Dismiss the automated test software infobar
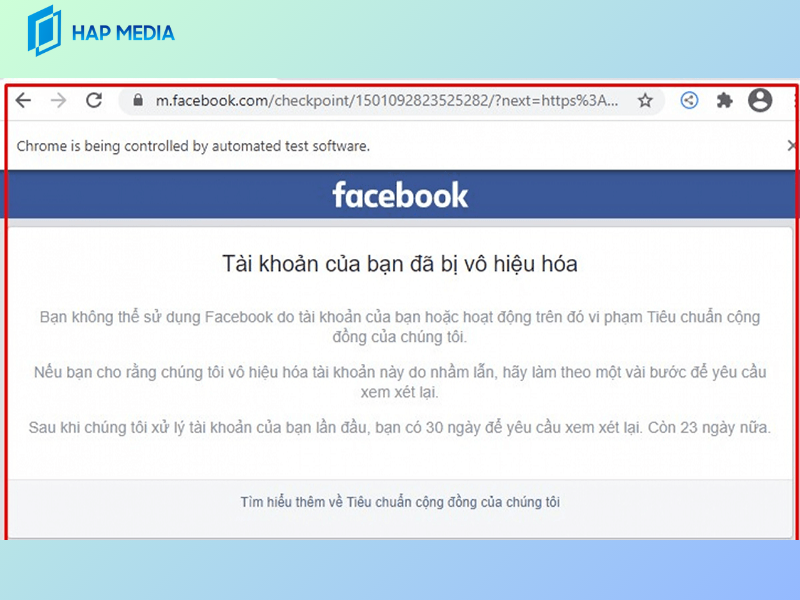Screen dimensions: 800x600 coord(792,146)
